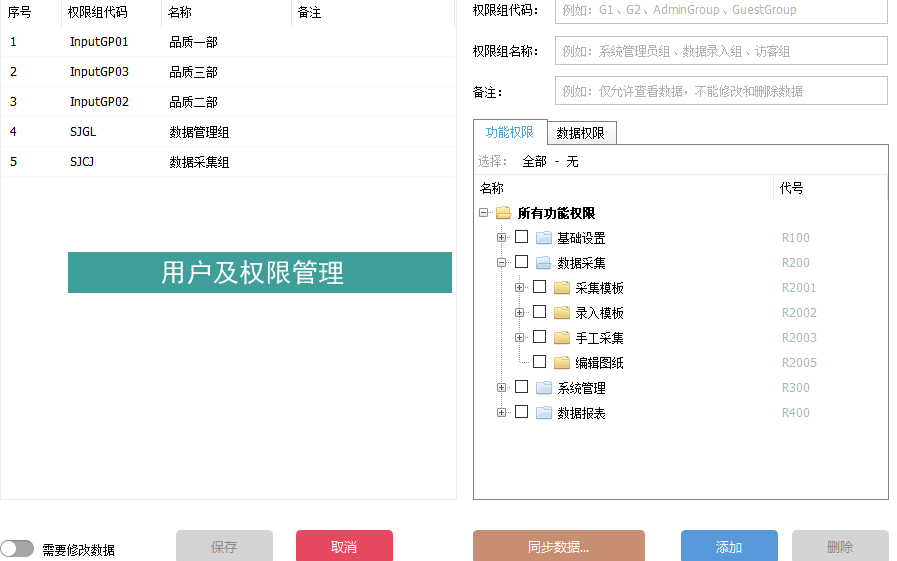Click the folder icon beside 系统管理
Viewport: 897px width, 561px height.
click(544, 388)
